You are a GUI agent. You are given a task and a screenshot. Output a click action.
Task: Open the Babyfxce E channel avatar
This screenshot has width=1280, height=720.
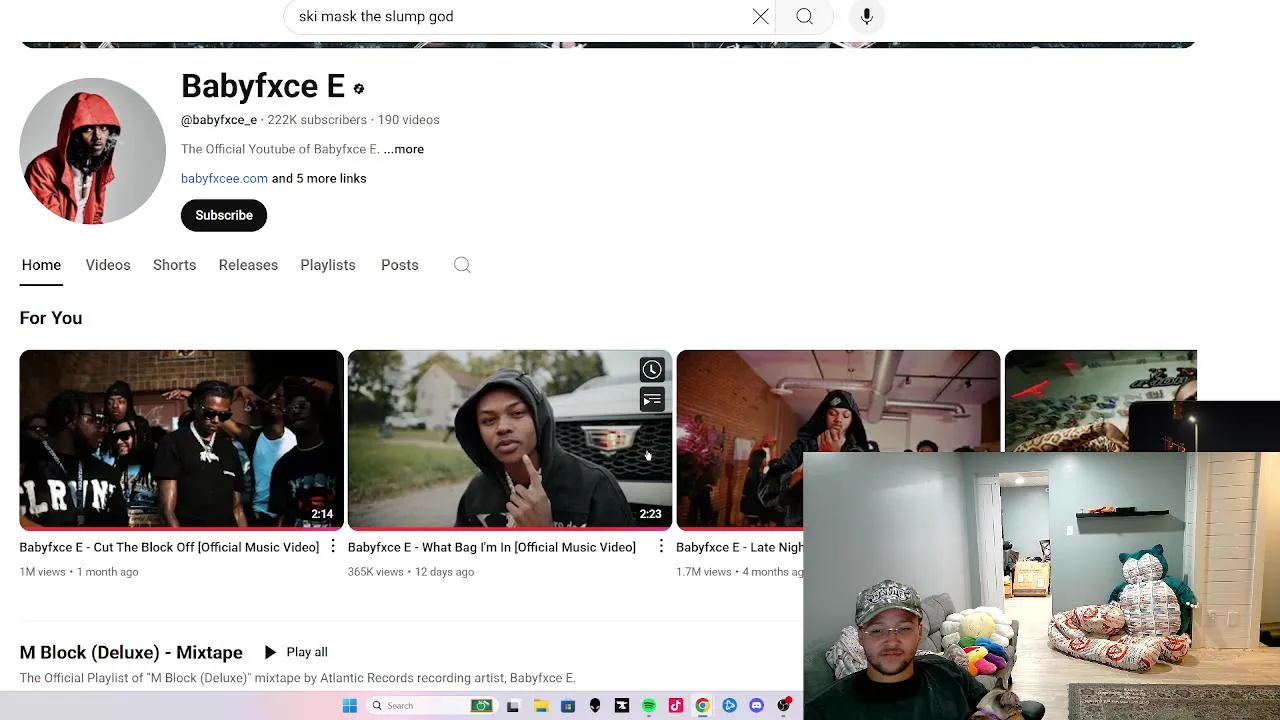[92, 151]
